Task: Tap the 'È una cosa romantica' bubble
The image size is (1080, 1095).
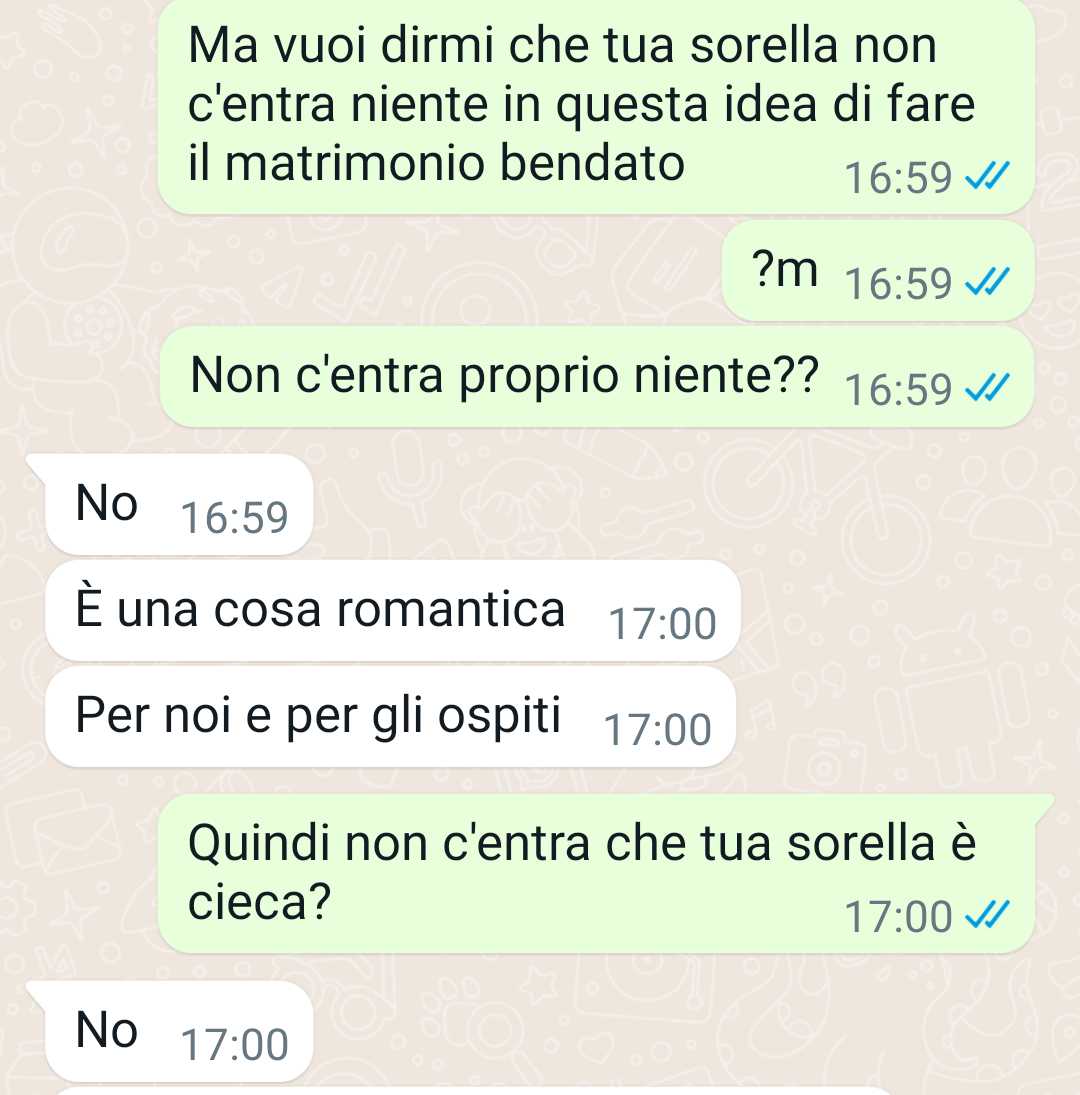Action: (392, 610)
